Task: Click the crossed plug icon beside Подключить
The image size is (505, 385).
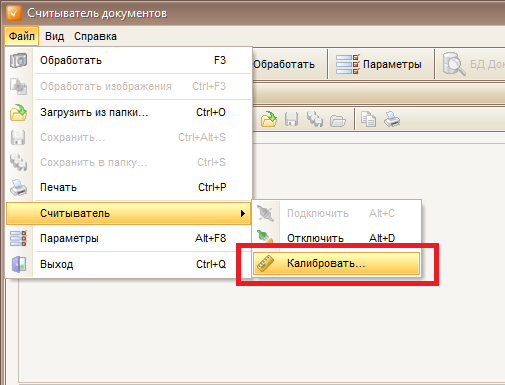Action: point(265,213)
